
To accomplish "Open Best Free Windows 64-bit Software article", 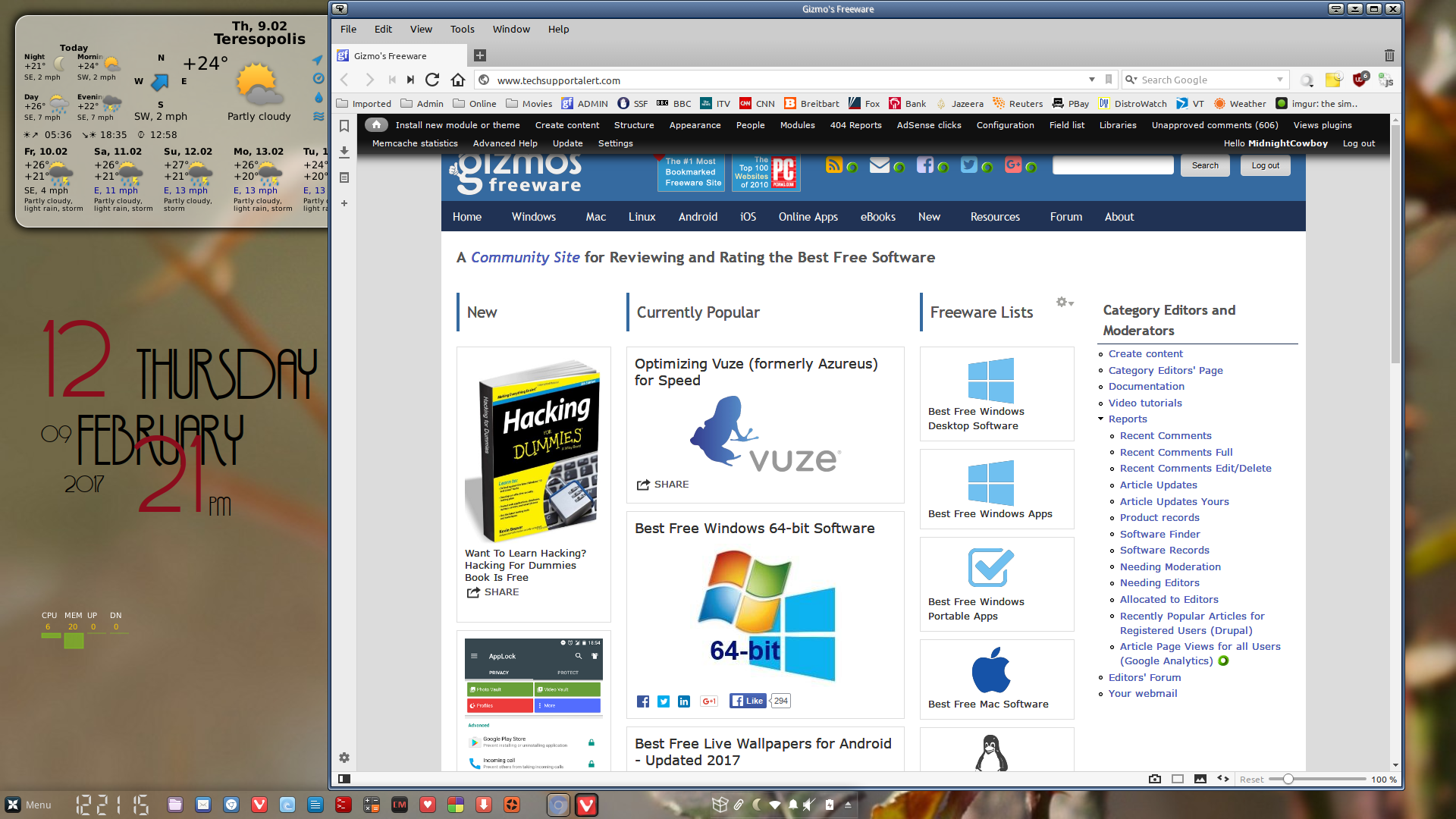I will [755, 529].
